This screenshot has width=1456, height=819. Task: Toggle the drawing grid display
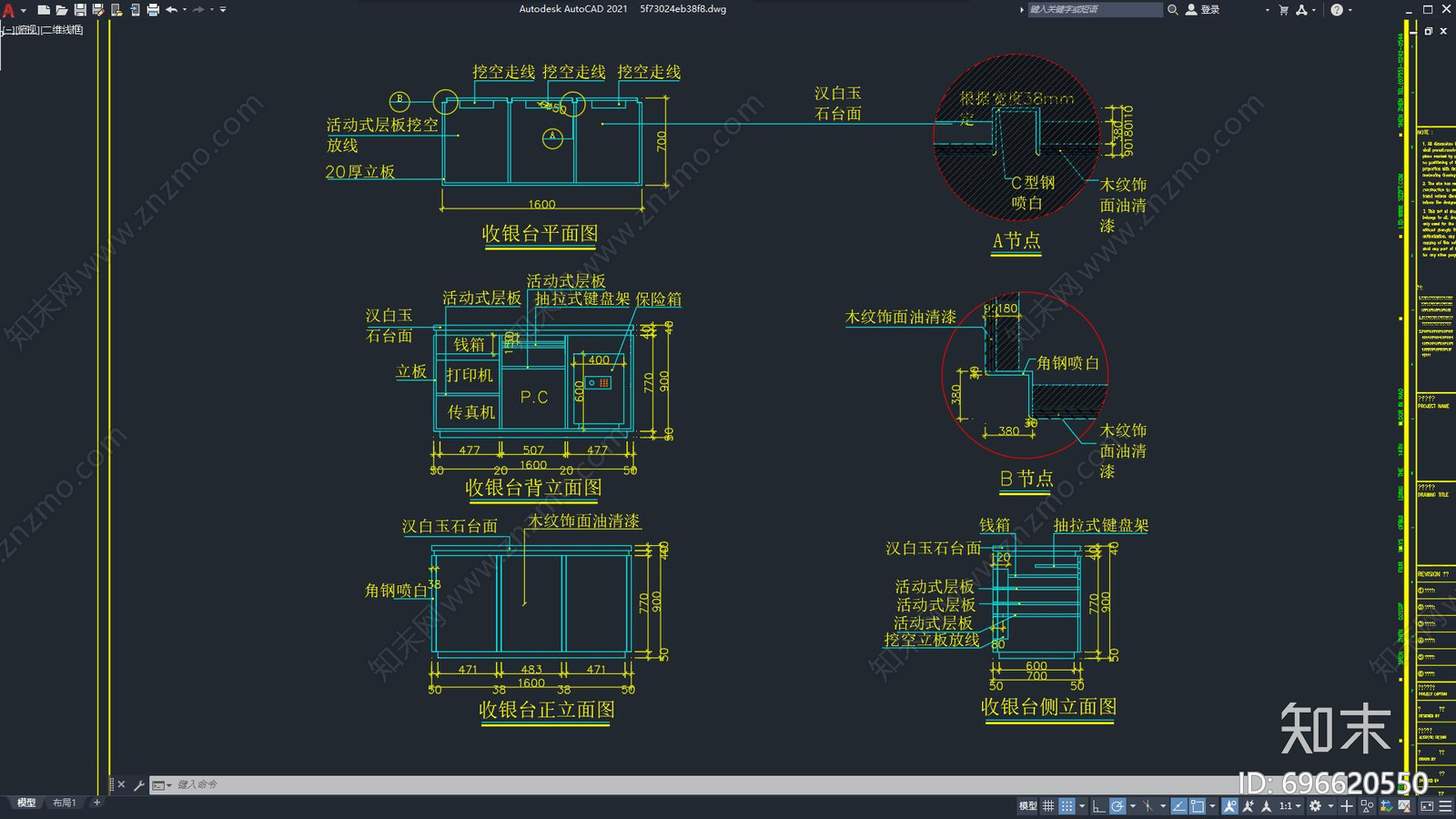point(1048,806)
